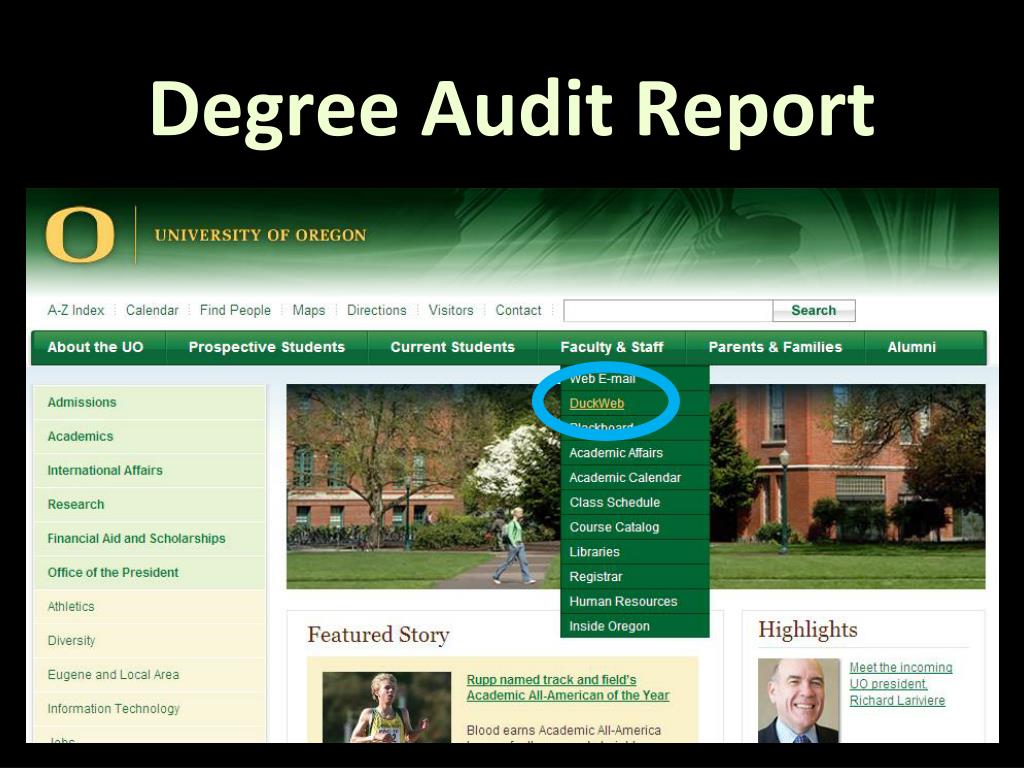The width and height of the screenshot is (1024, 768).
Task: Open the Maps link
Action: pos(309,310)
